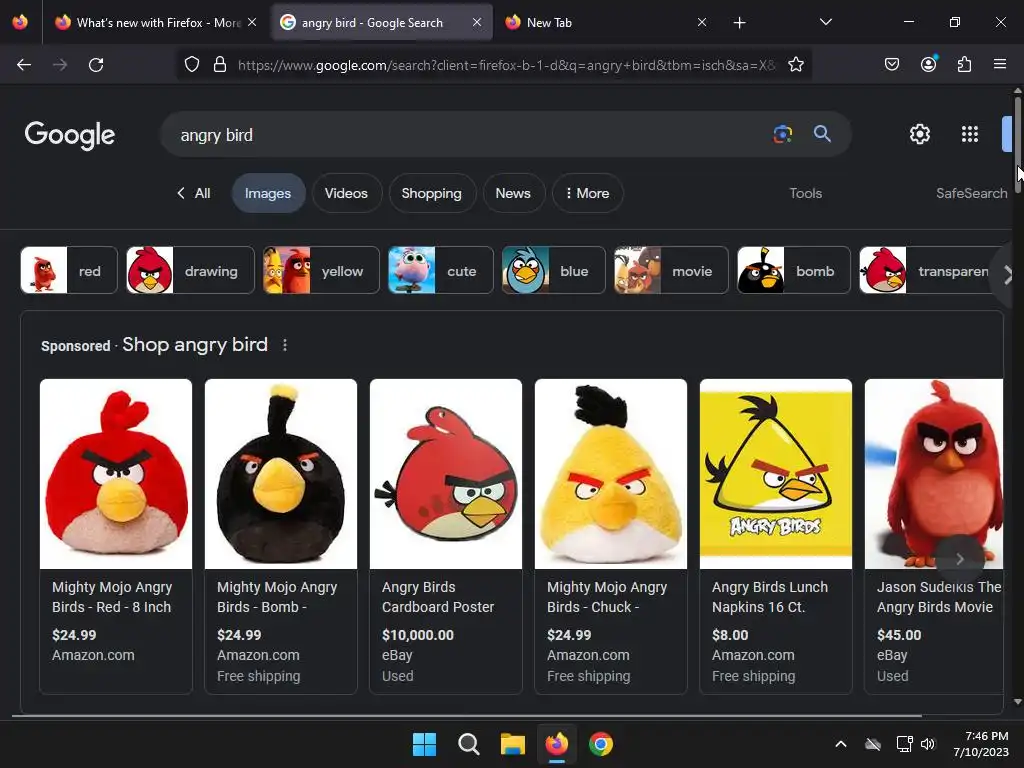The width and height of the screenshot is (1024, 768).
Task: Click the Firefox taskbar icon
Action: (x=556, y=744)
